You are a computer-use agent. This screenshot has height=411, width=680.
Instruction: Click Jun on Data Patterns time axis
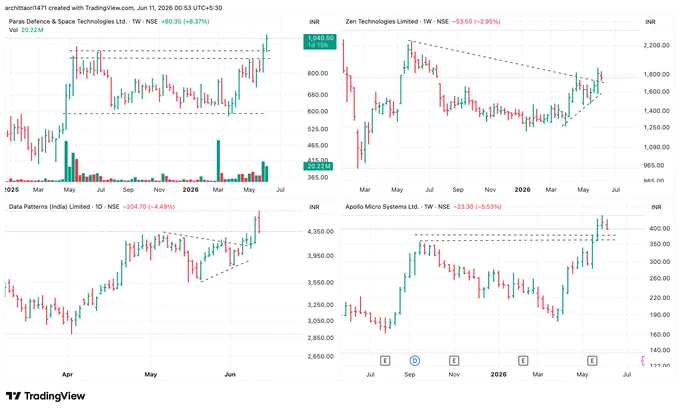230,374
